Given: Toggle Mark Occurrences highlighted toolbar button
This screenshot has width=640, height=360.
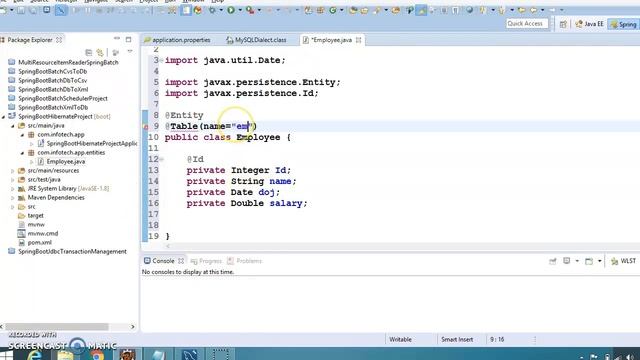Looking at the screenshot, I should (421, 10).
